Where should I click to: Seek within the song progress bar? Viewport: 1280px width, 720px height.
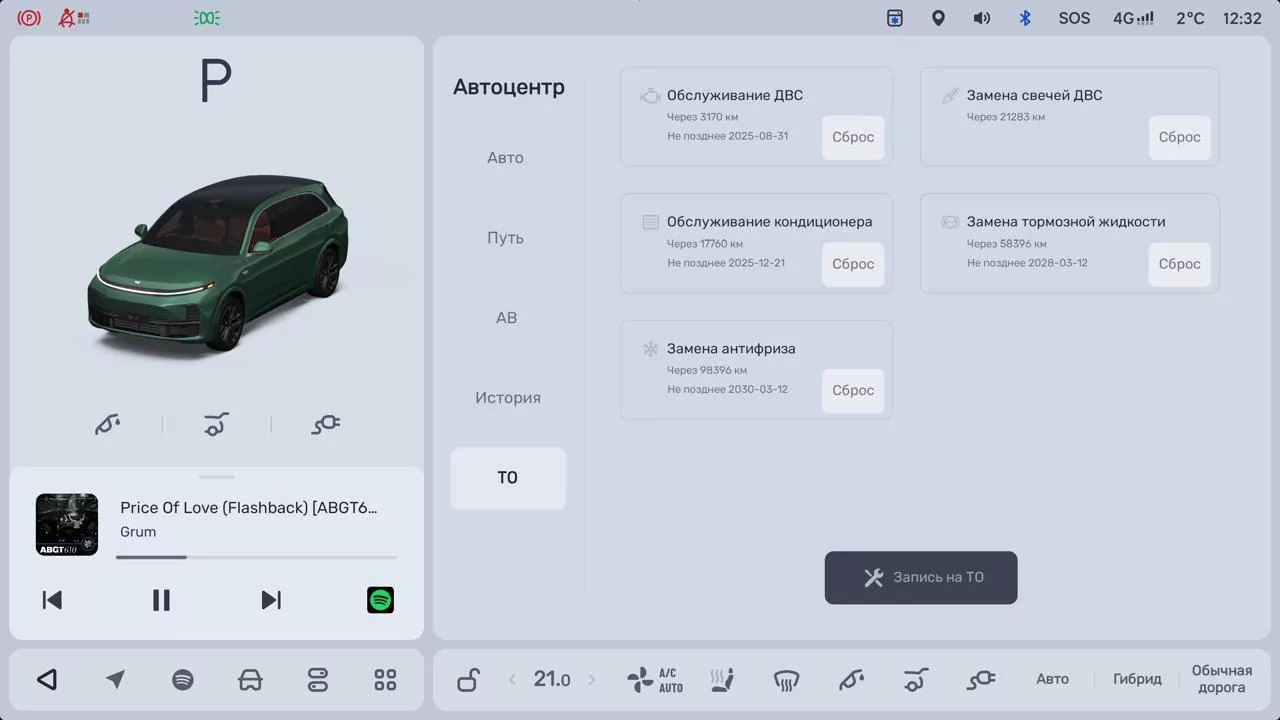pos(256,557)
